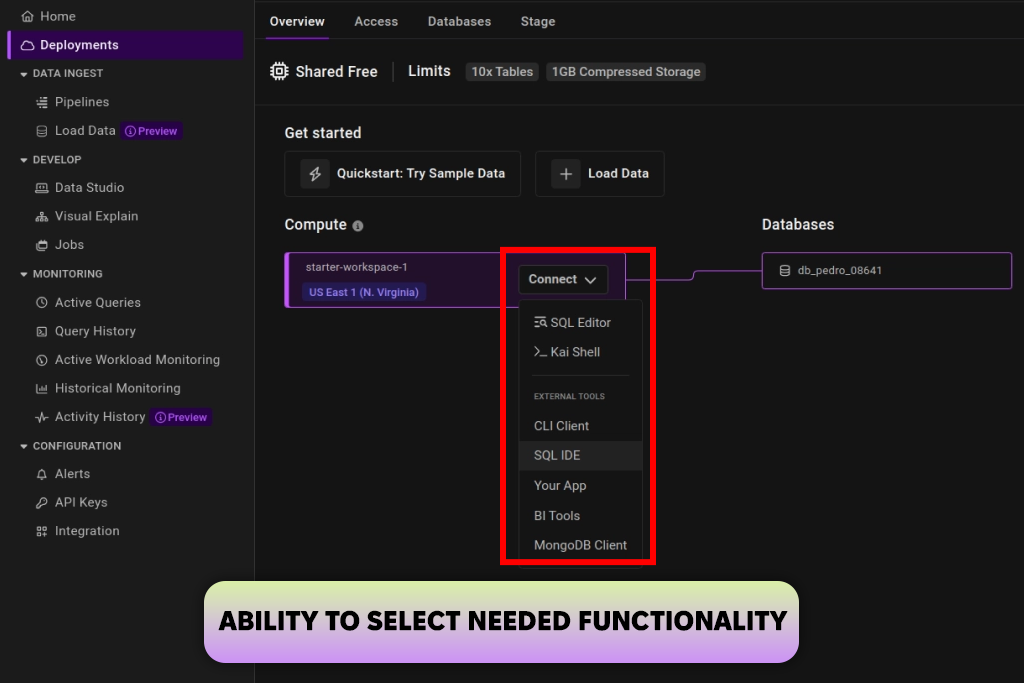Image resolution: width=1024 pixels, height=683 pixels.
Task: Choose SQL Editor from Connect menu
Action: (580, 322)
